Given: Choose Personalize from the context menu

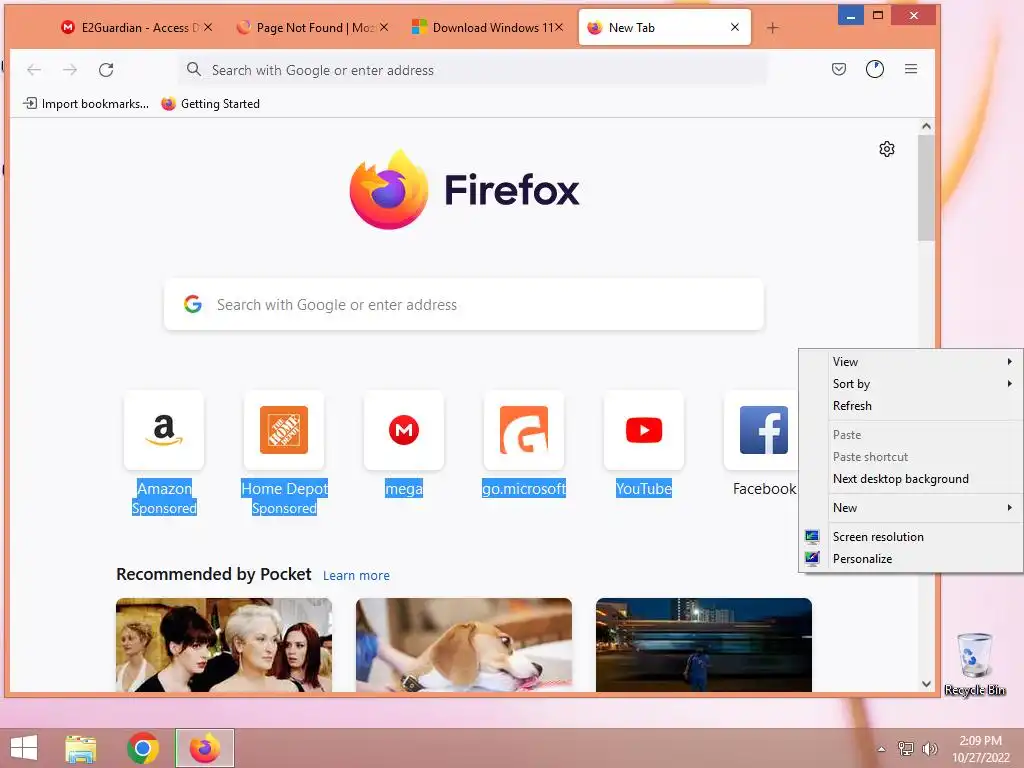Looking at the screenshot, I should click(x=911, y=558).
